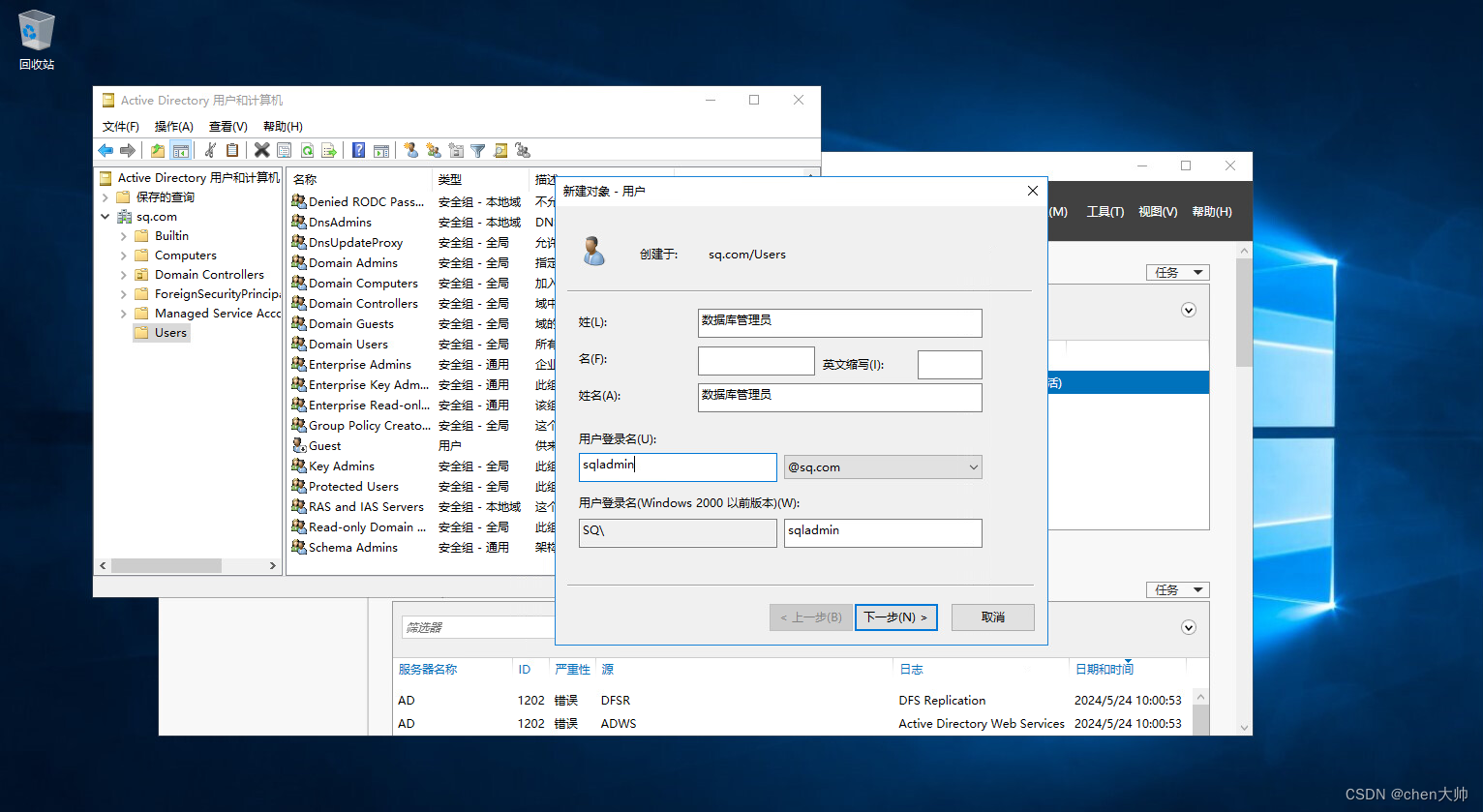Click the create new organizational unit icon
1483x812 pixels.
click(456, 150)
